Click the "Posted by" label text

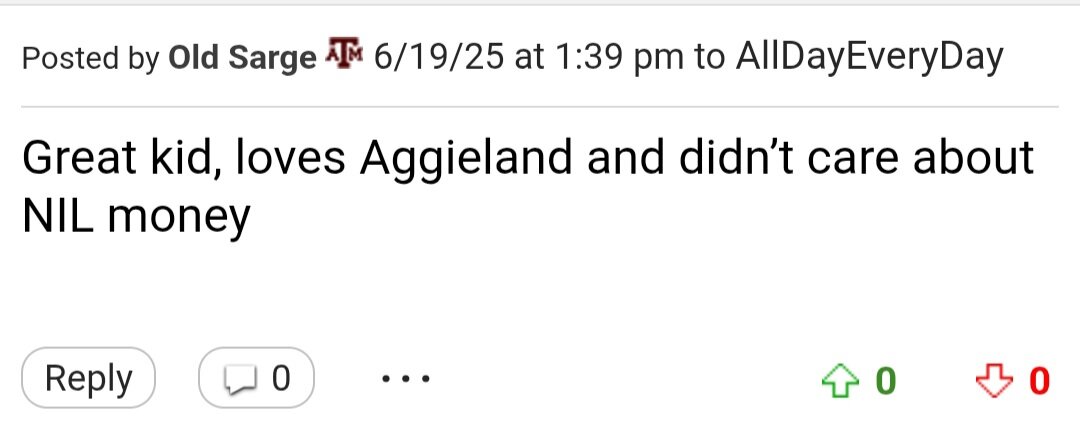pos(91,58)
